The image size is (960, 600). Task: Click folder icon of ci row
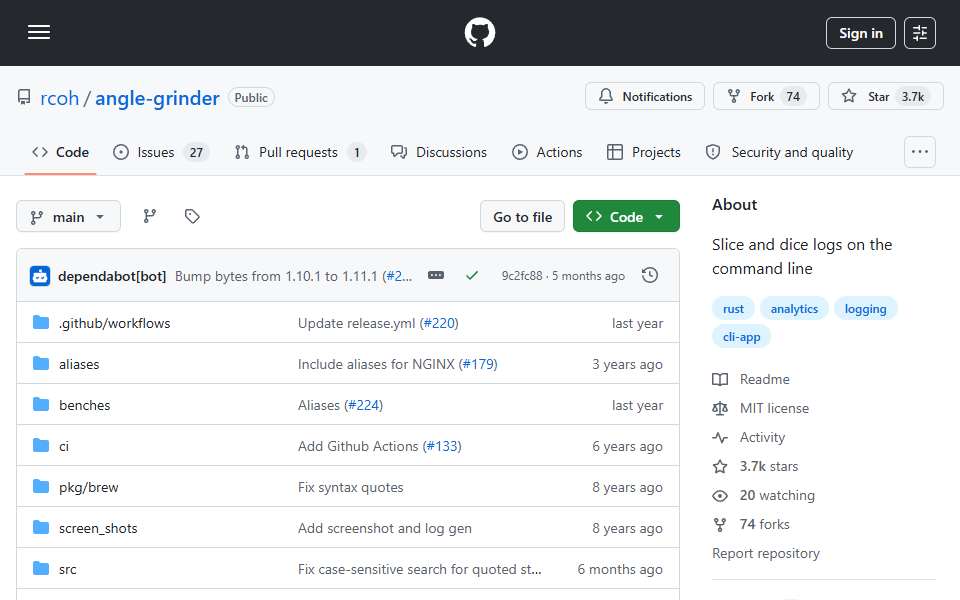click(40, 445)
